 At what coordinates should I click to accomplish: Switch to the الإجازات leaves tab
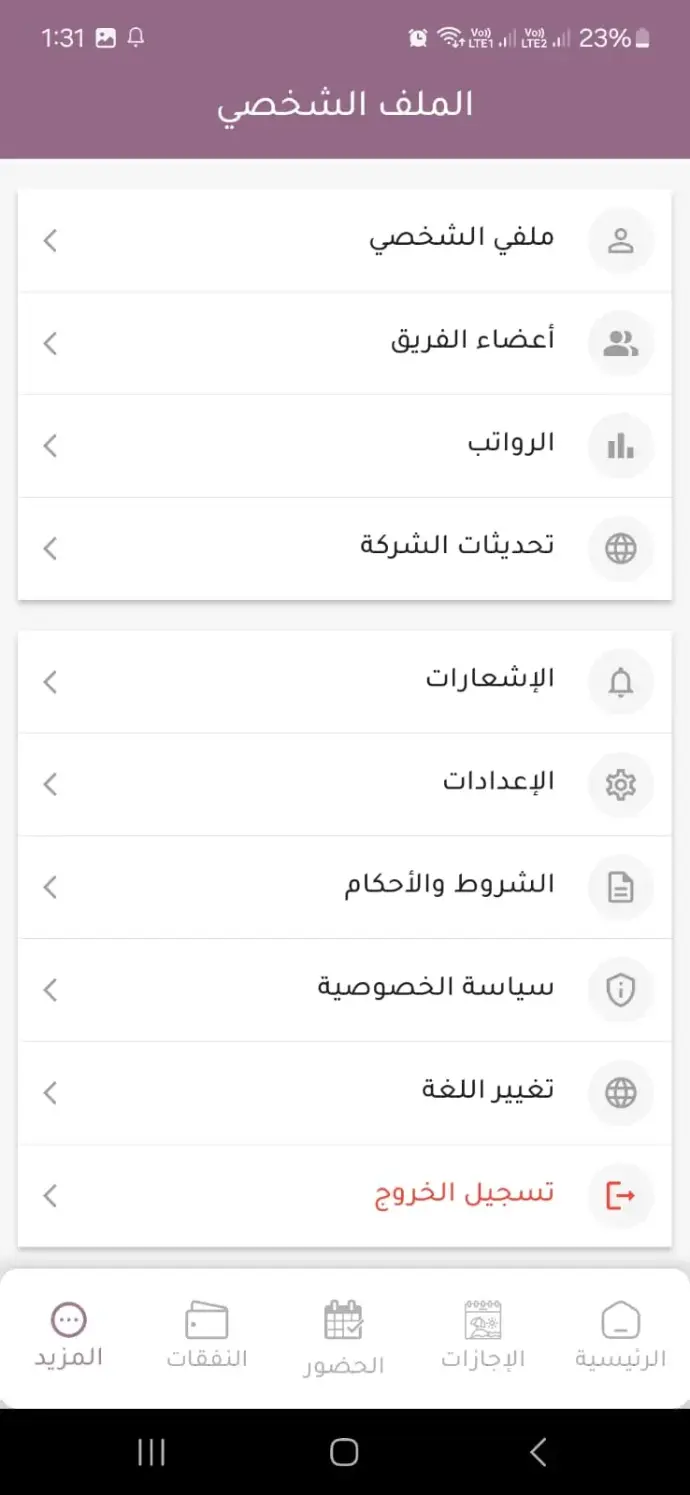(x=483, y=1334)
